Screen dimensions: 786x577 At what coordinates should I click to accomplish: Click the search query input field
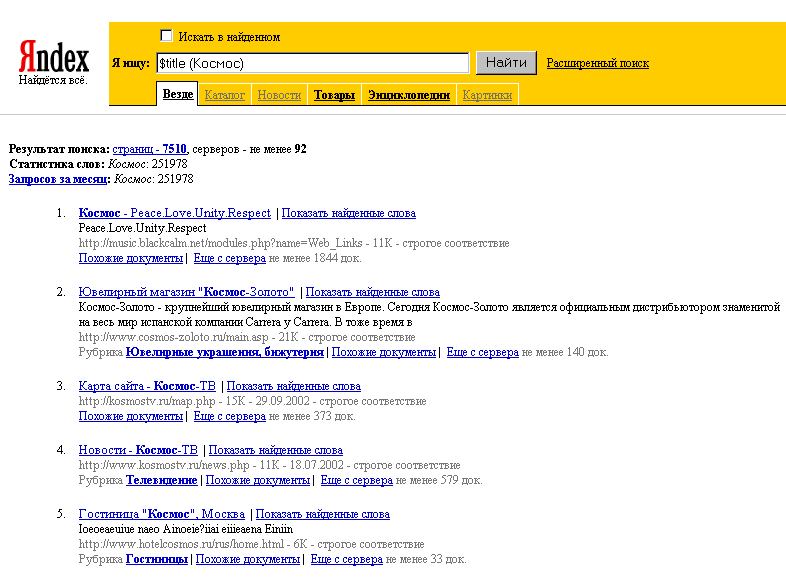313,63
